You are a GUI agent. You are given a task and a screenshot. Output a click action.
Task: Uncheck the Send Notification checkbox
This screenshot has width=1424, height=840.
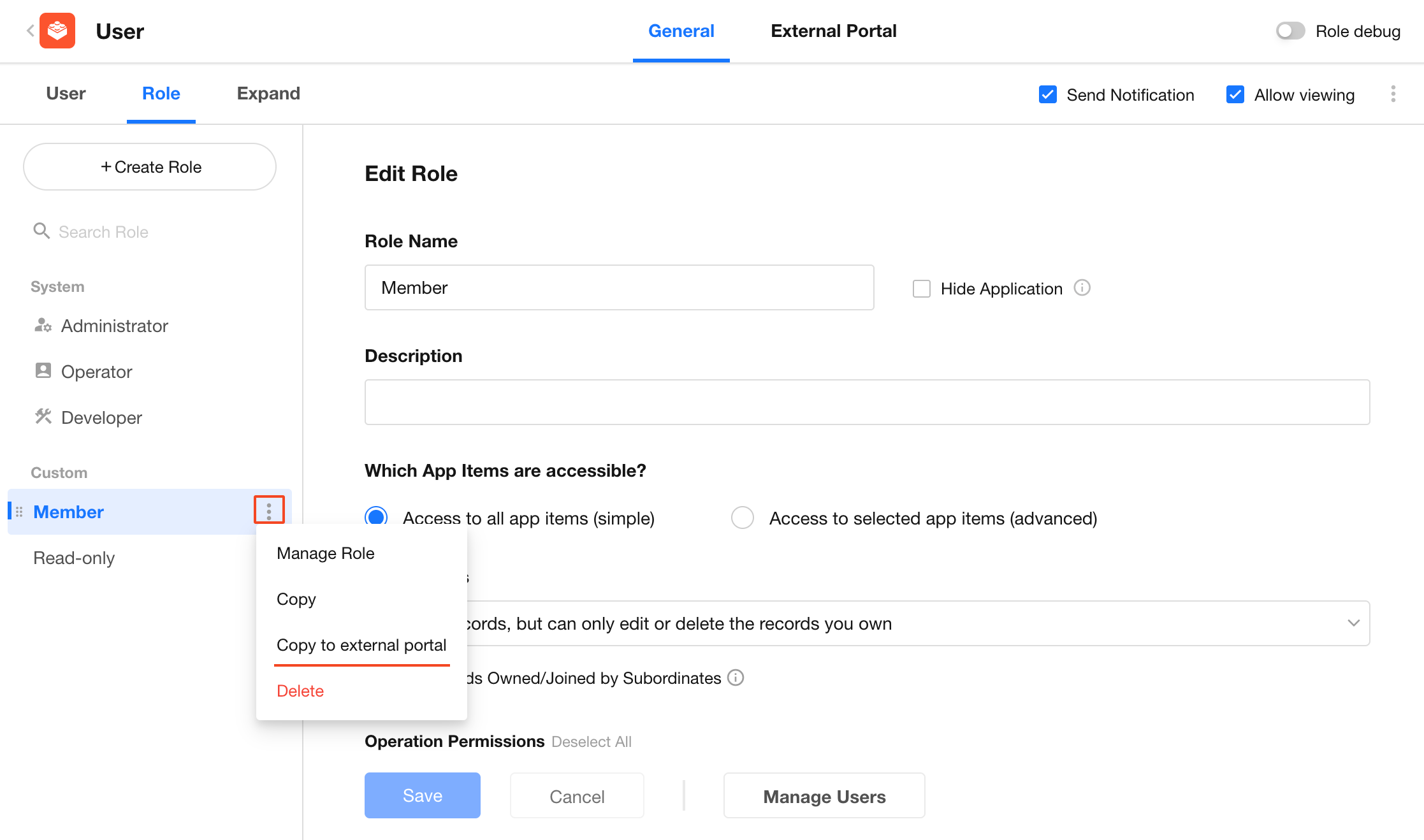pos(1047,95)
